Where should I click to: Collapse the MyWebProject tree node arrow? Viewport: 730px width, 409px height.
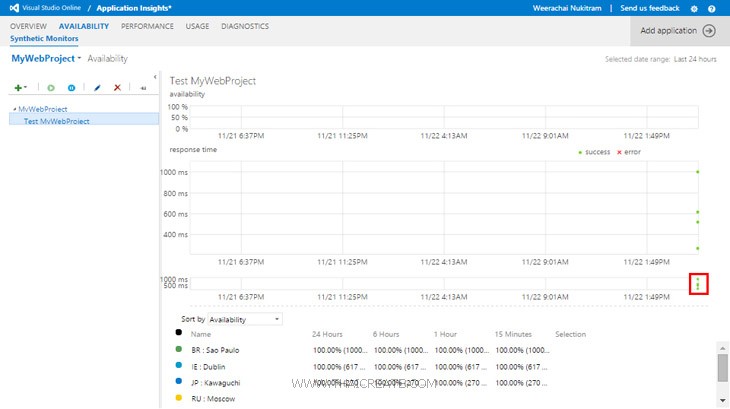14,109
